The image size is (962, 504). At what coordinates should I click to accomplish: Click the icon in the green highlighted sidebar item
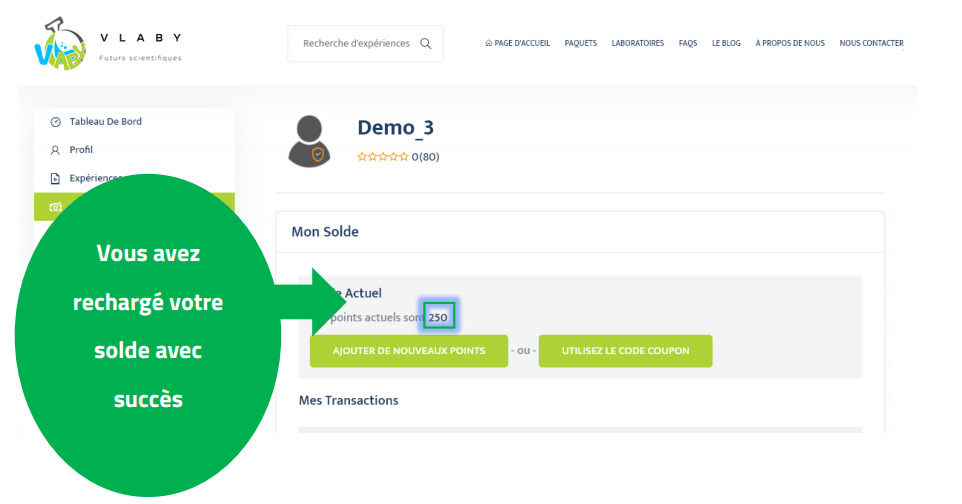tap(56, 207)
